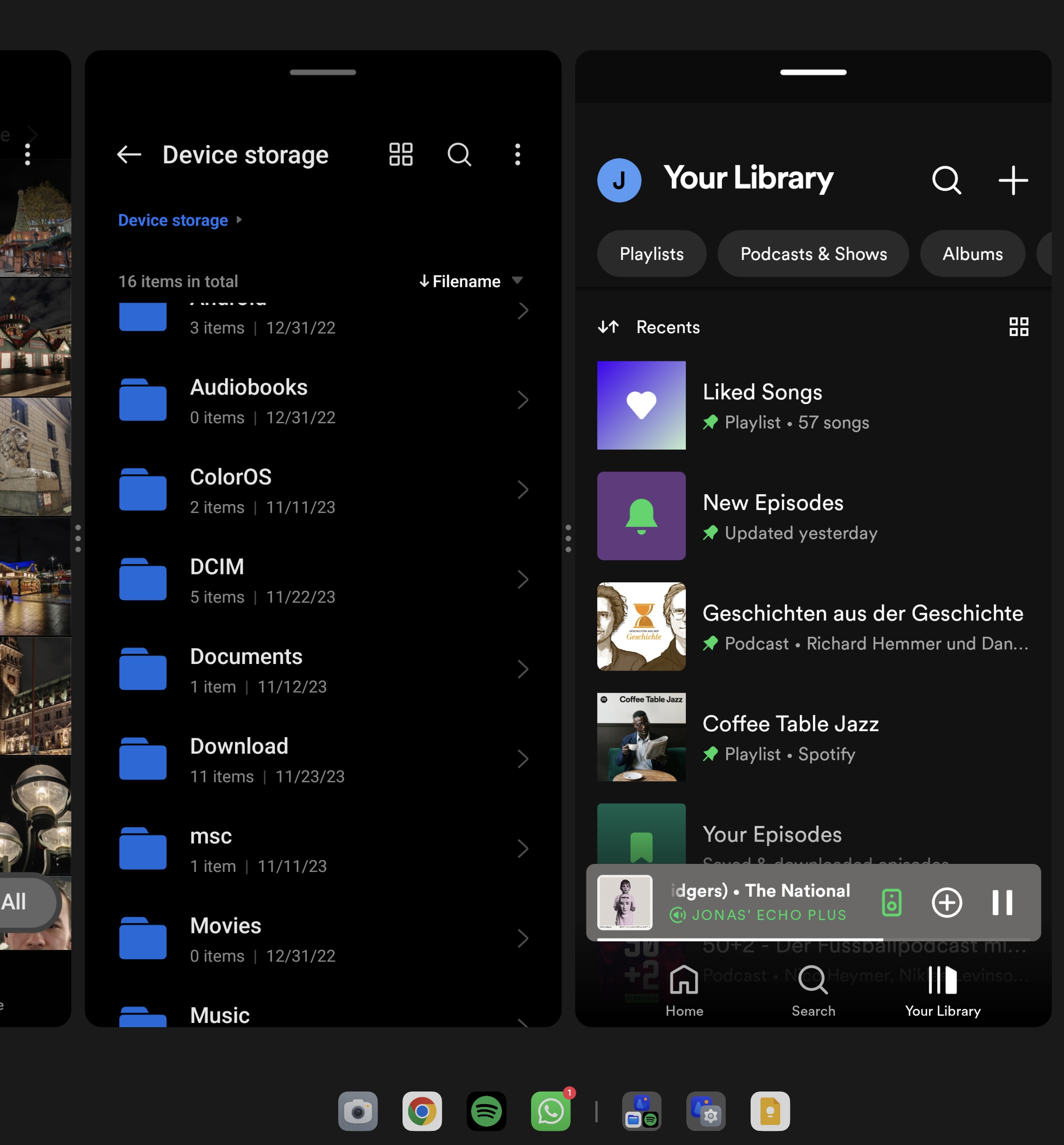Open the yellow notes app in dock
The height and width of the screenshot is (1145, 1064).
770,1111
